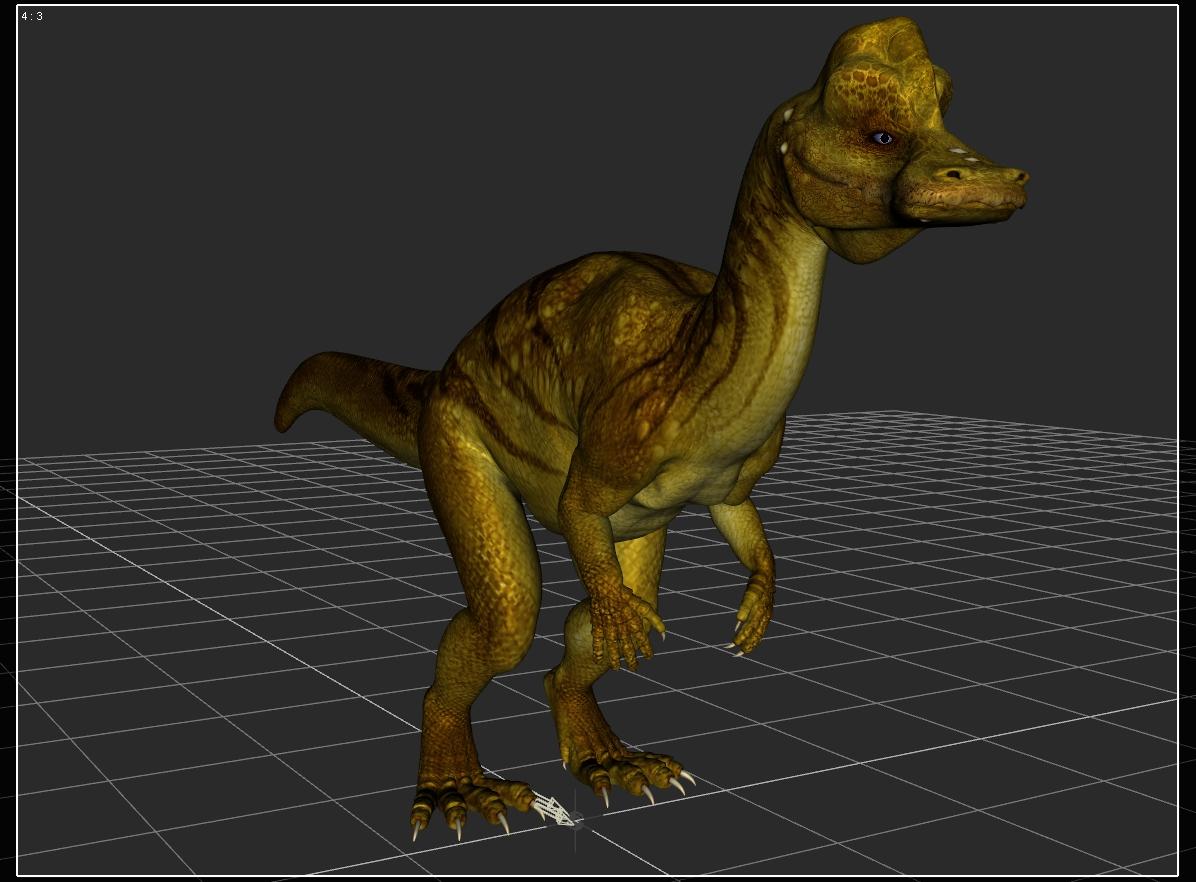Screen dimensions: 1196x882
Task: Select the dinosaur's snout
Action: pyautogui.click(x=963, y=189)
